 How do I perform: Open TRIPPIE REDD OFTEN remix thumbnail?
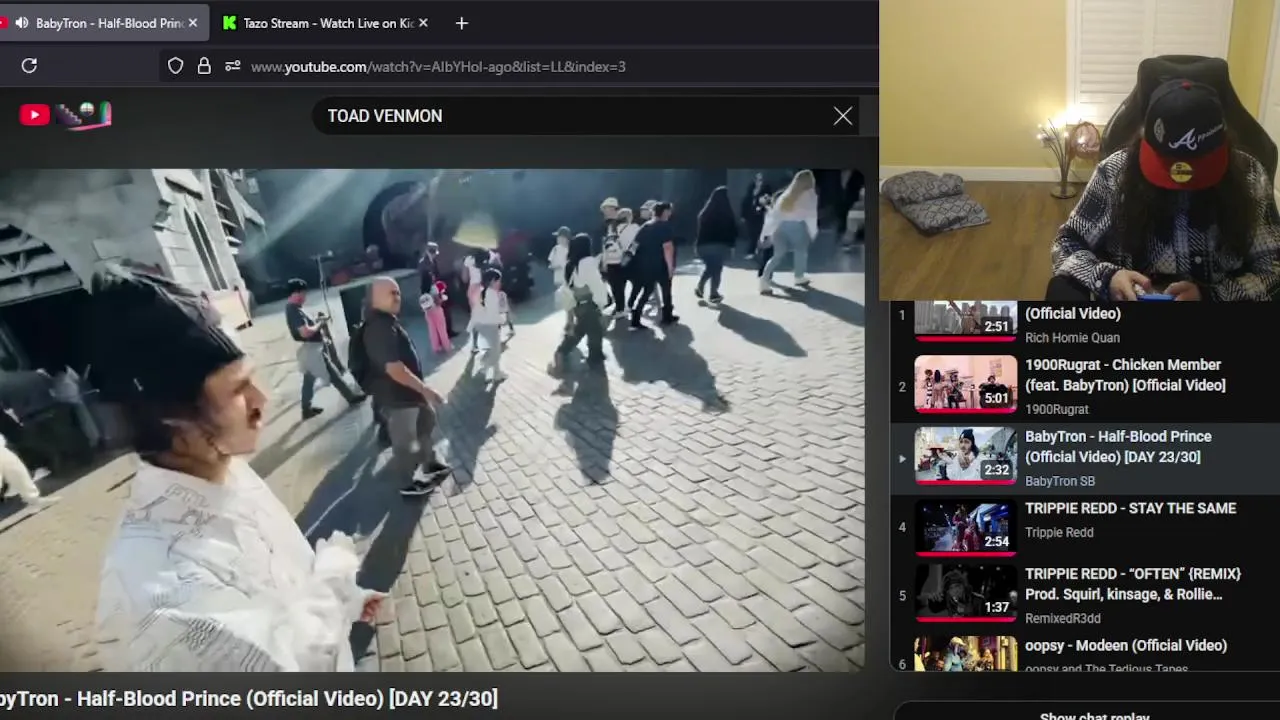(965, 594)
